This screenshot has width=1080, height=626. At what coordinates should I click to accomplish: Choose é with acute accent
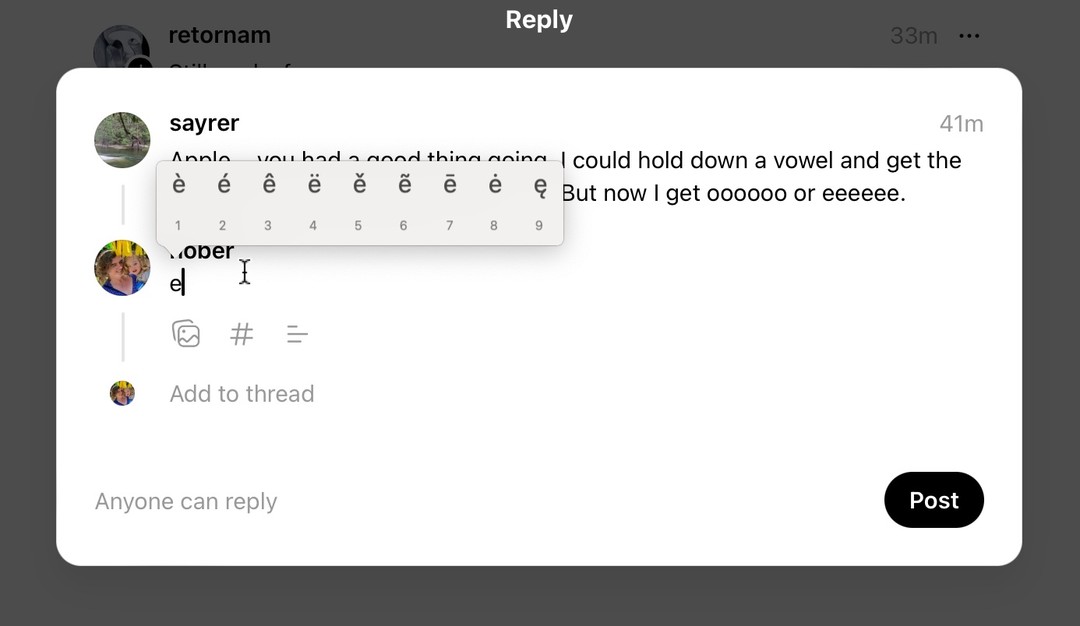click(x=223, y=185)
